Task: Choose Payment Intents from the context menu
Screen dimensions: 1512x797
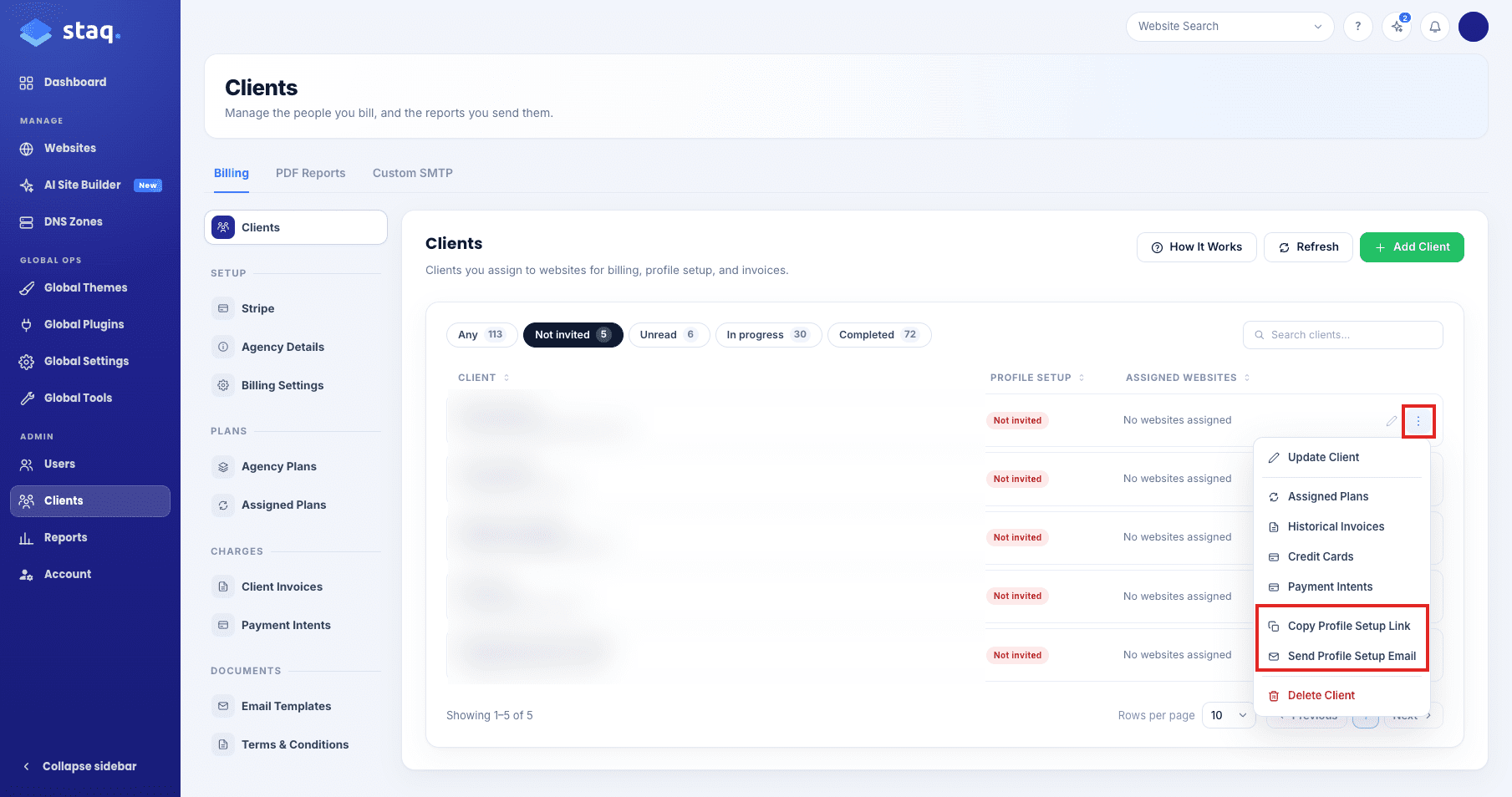Action: point(1342,586)
